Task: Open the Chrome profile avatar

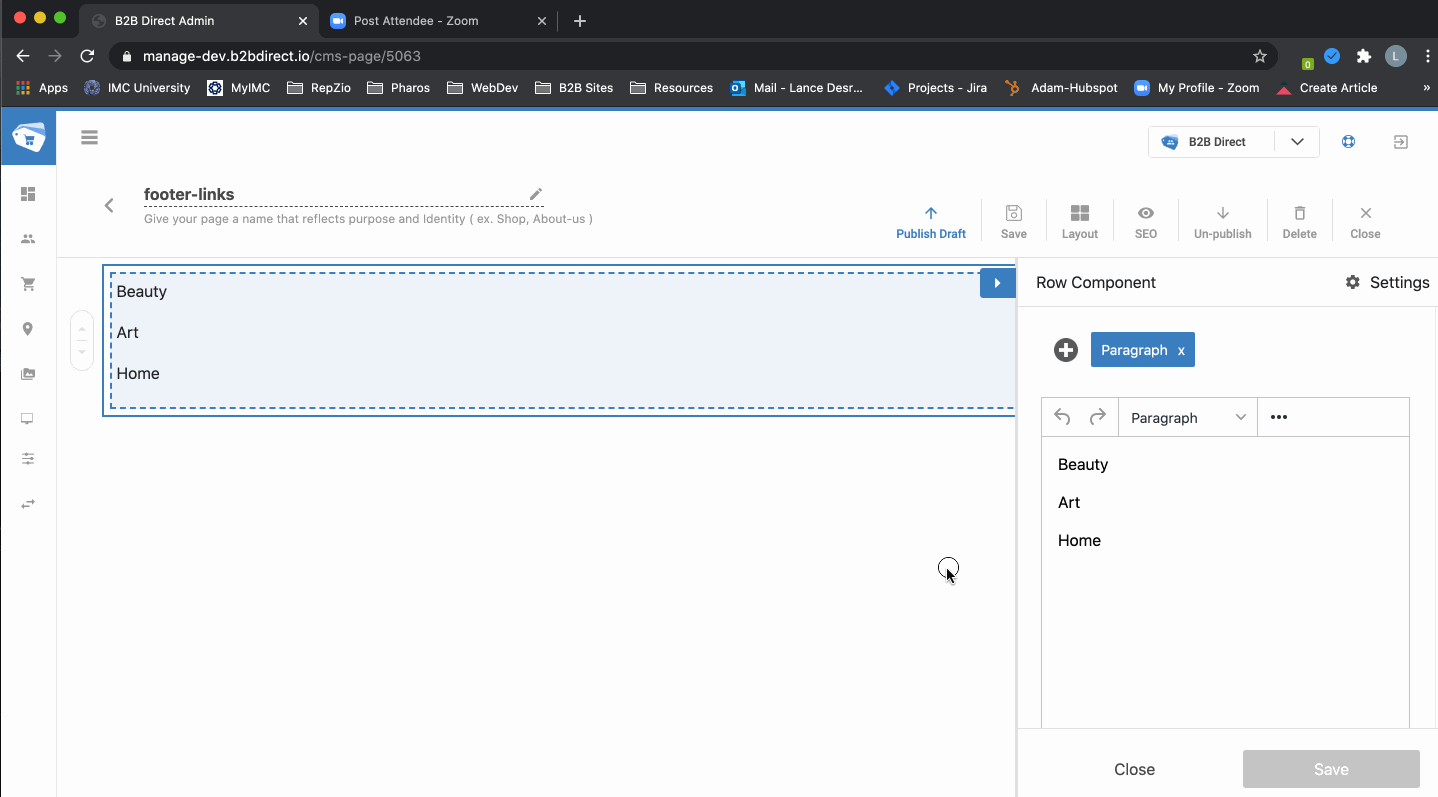Action: pyautogui.click(x=1395, y=56)
